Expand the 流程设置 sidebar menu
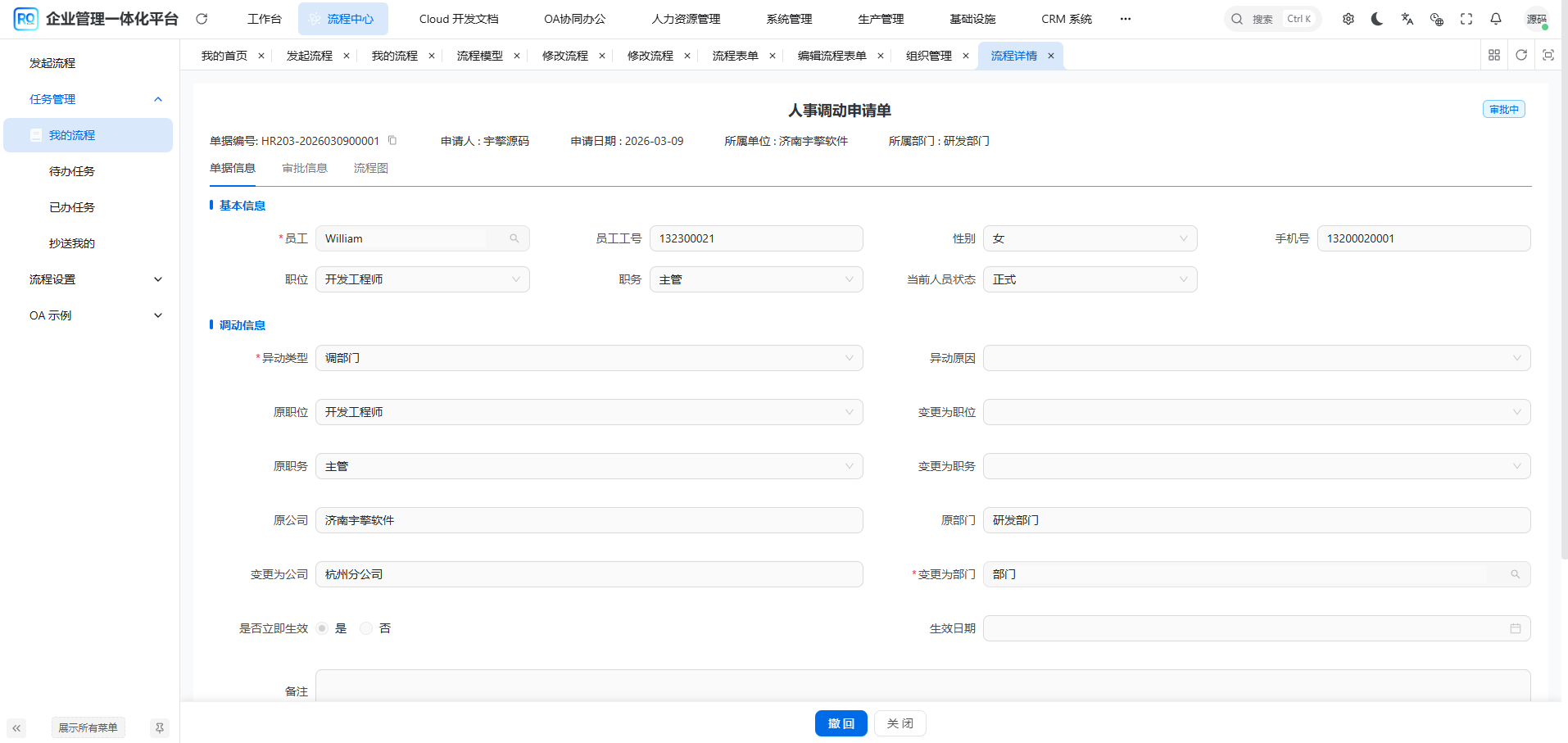 point(96,279)
